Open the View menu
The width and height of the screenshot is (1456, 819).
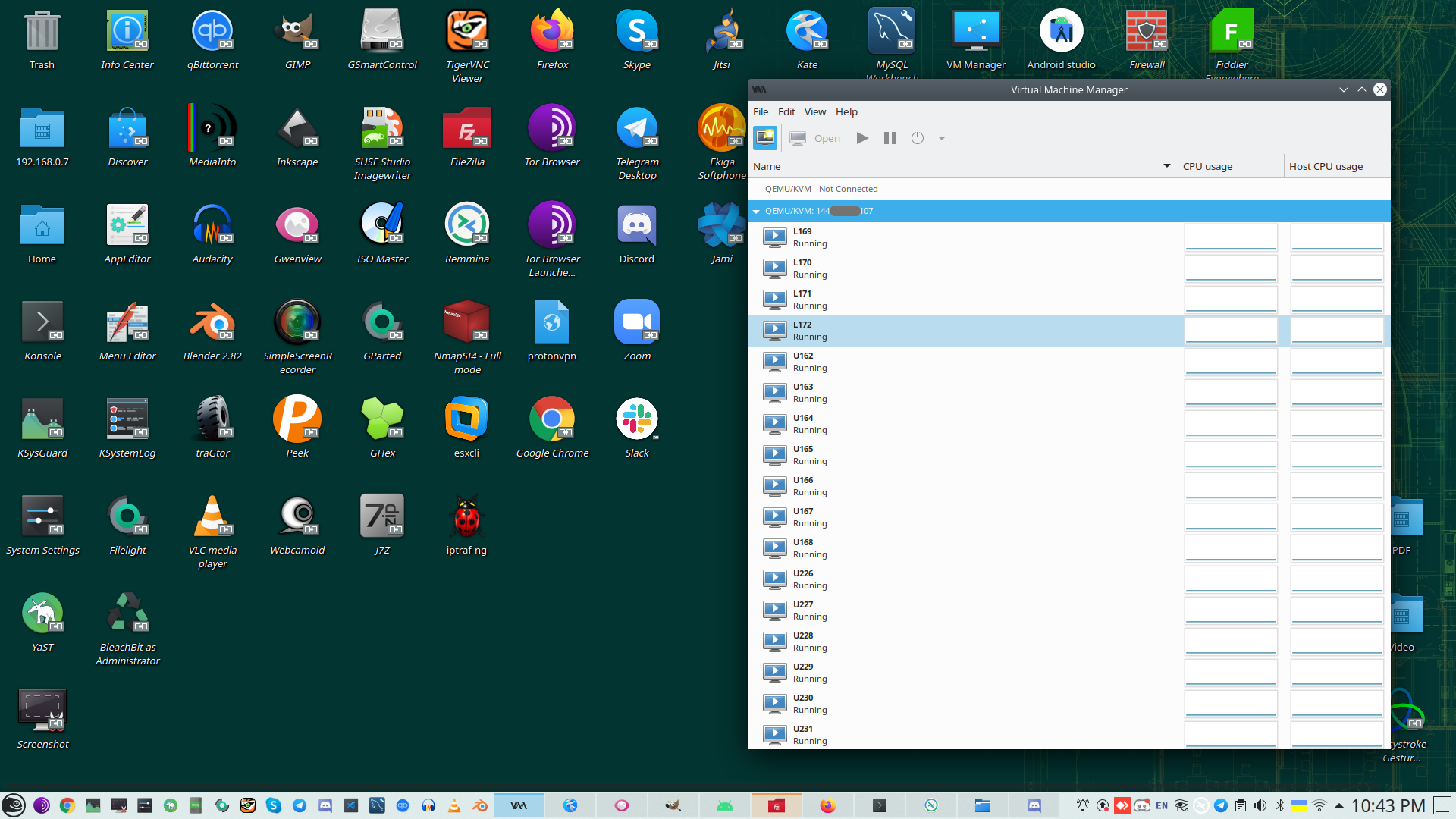click(814, 111)
